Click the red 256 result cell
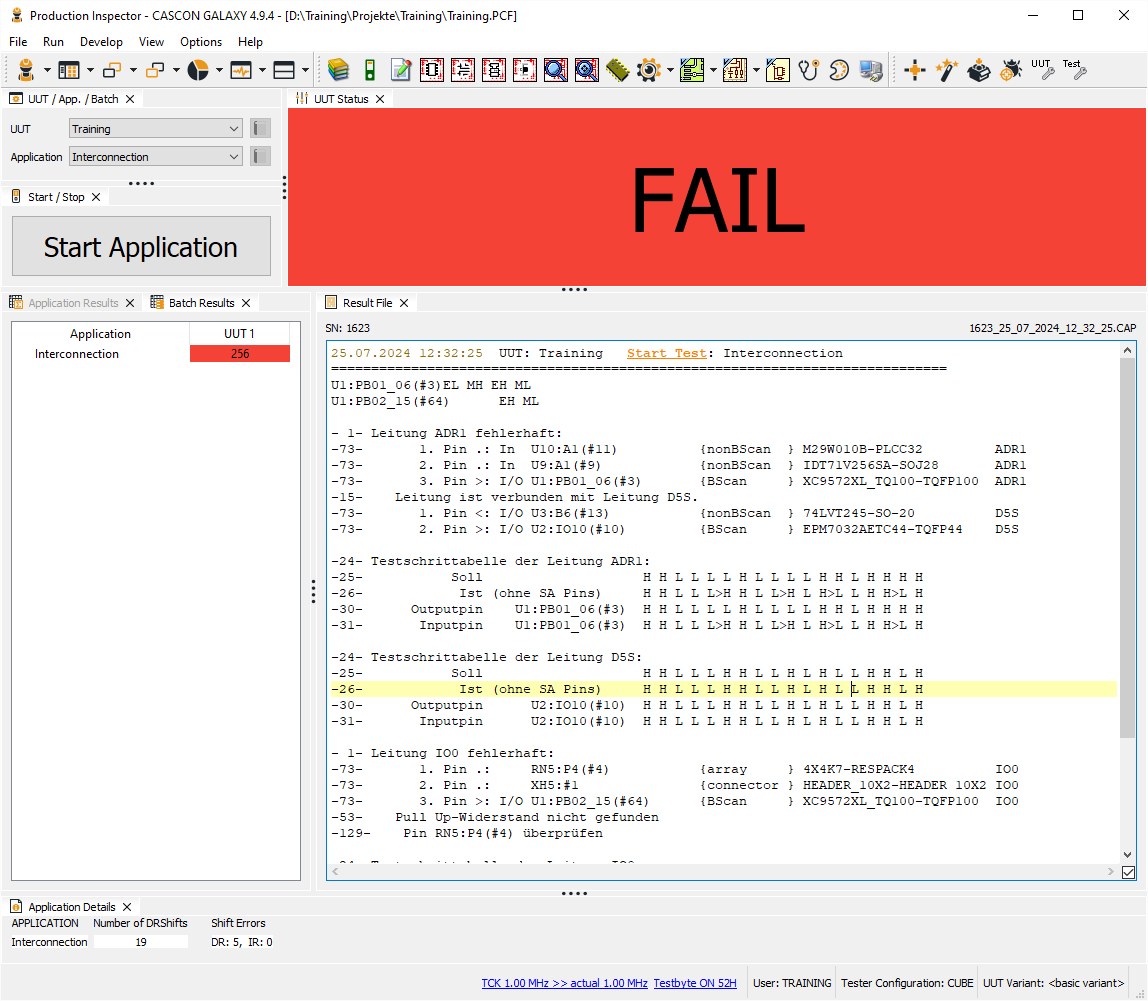 tap(239, 354)
